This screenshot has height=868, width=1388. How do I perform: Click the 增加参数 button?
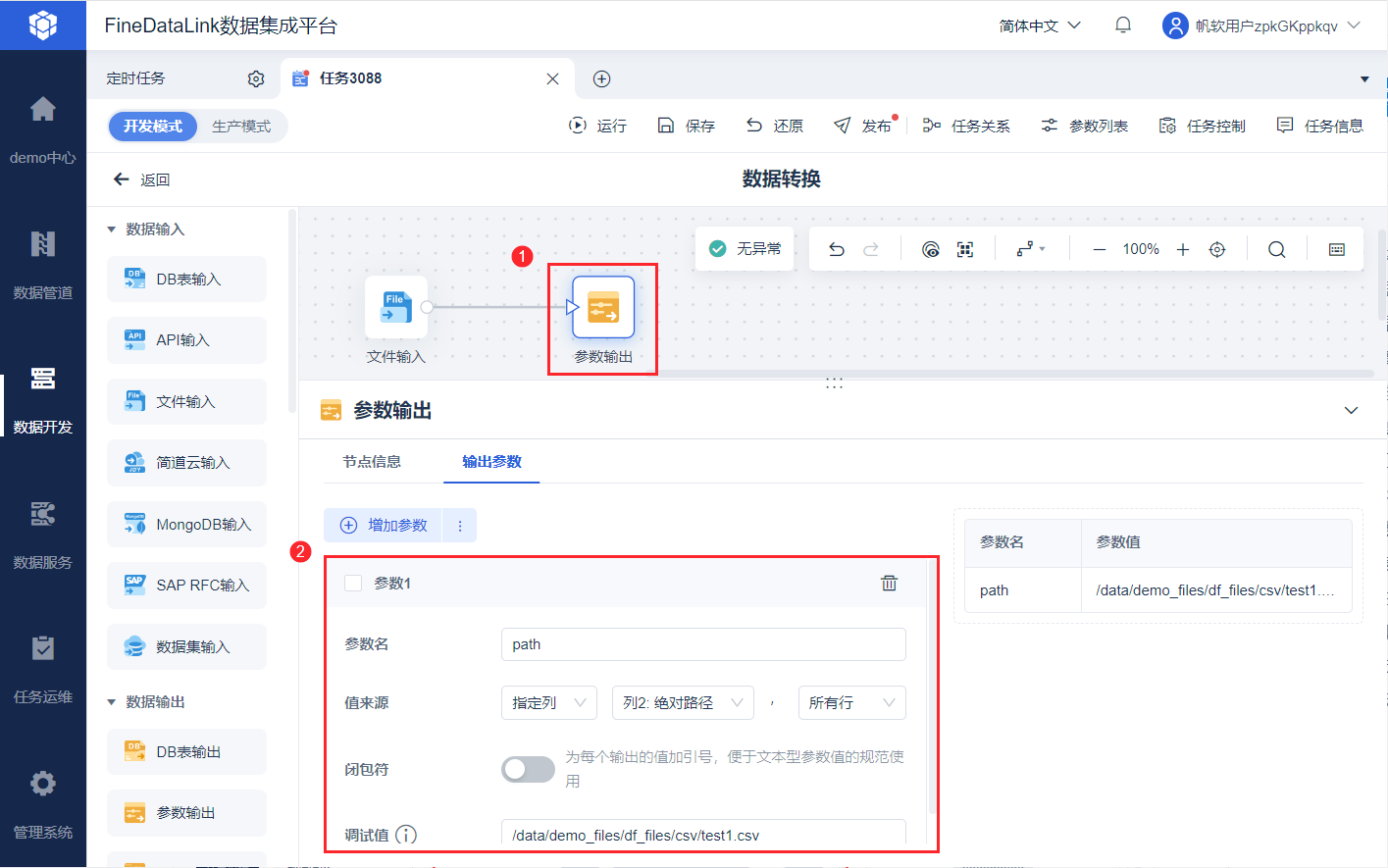click(x=384, y=526)
